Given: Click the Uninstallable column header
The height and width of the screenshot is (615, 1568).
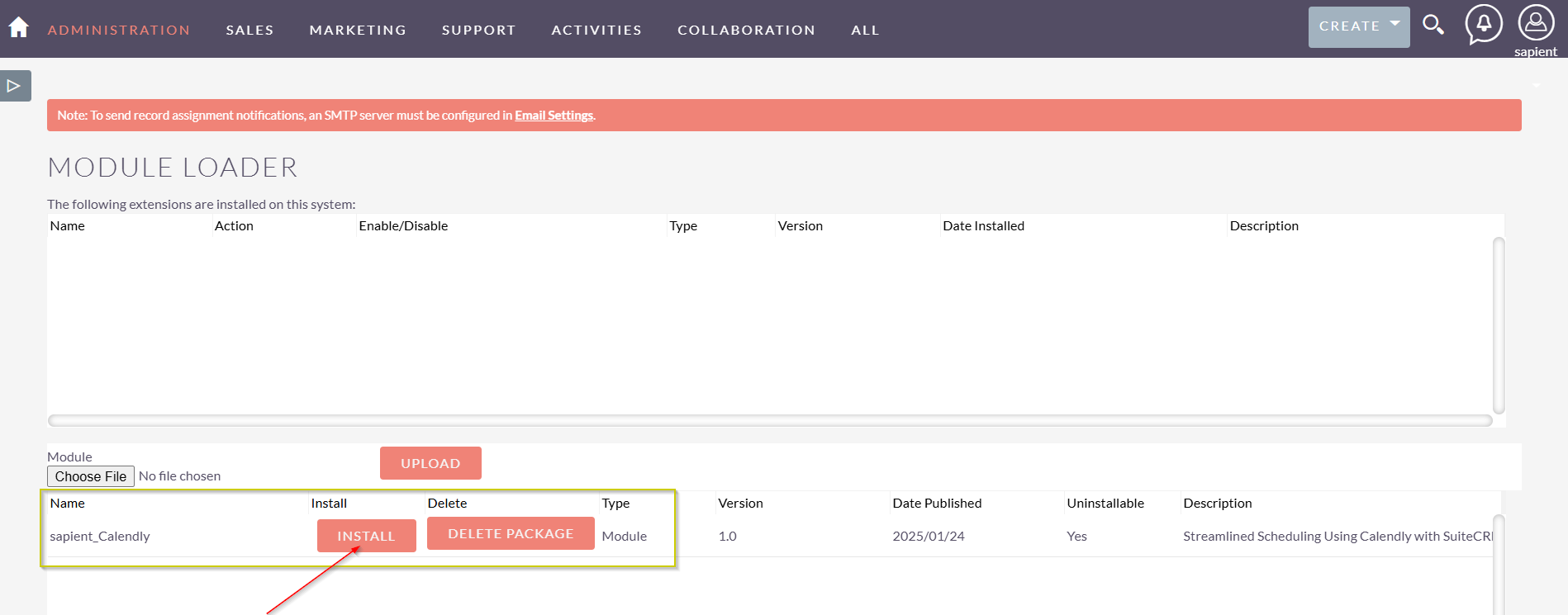Looking at the screenshot, I should pyautogui.click(x=1105, y=503).
